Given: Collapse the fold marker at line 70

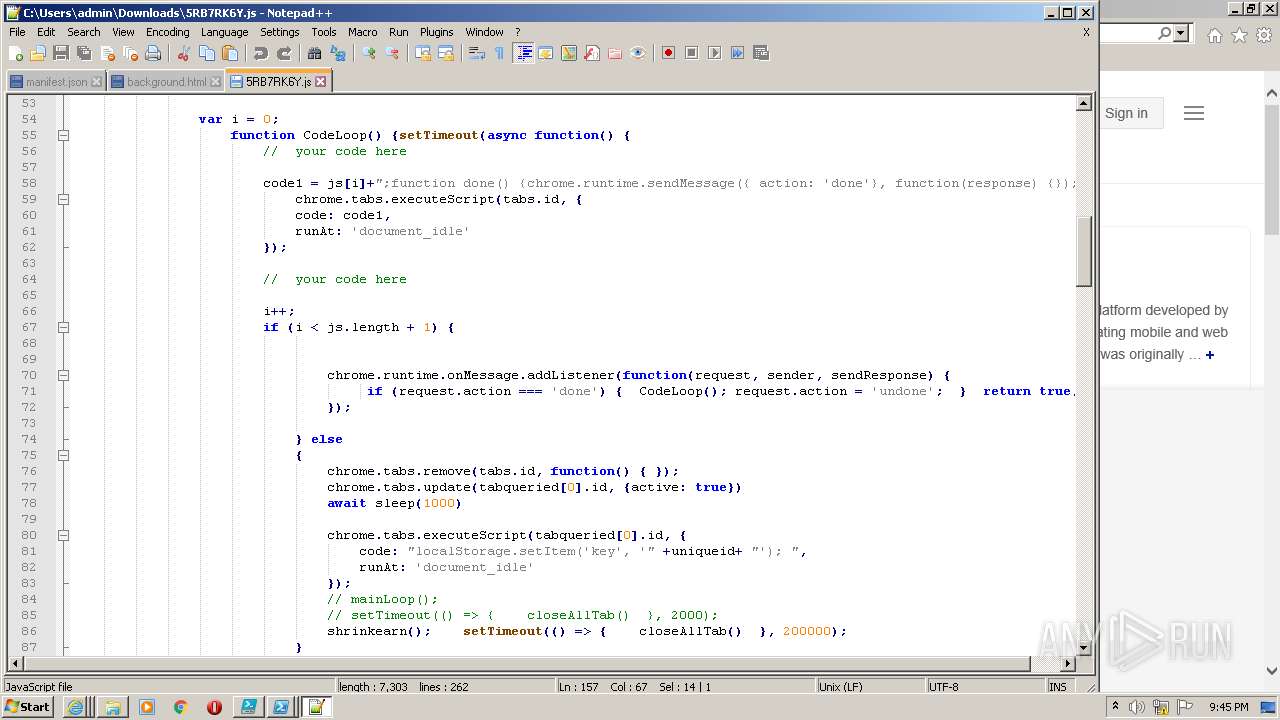Looking at the screenshot, I should coord(63,375).
